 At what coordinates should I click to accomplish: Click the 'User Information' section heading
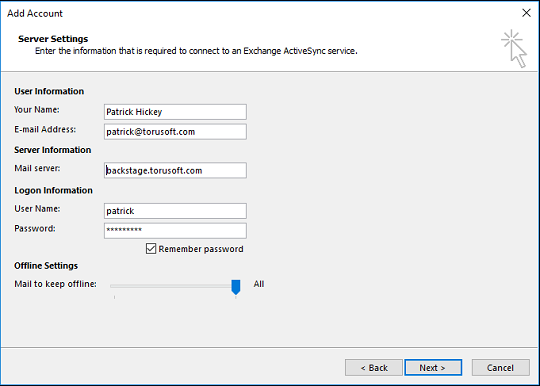pos(49,91)
